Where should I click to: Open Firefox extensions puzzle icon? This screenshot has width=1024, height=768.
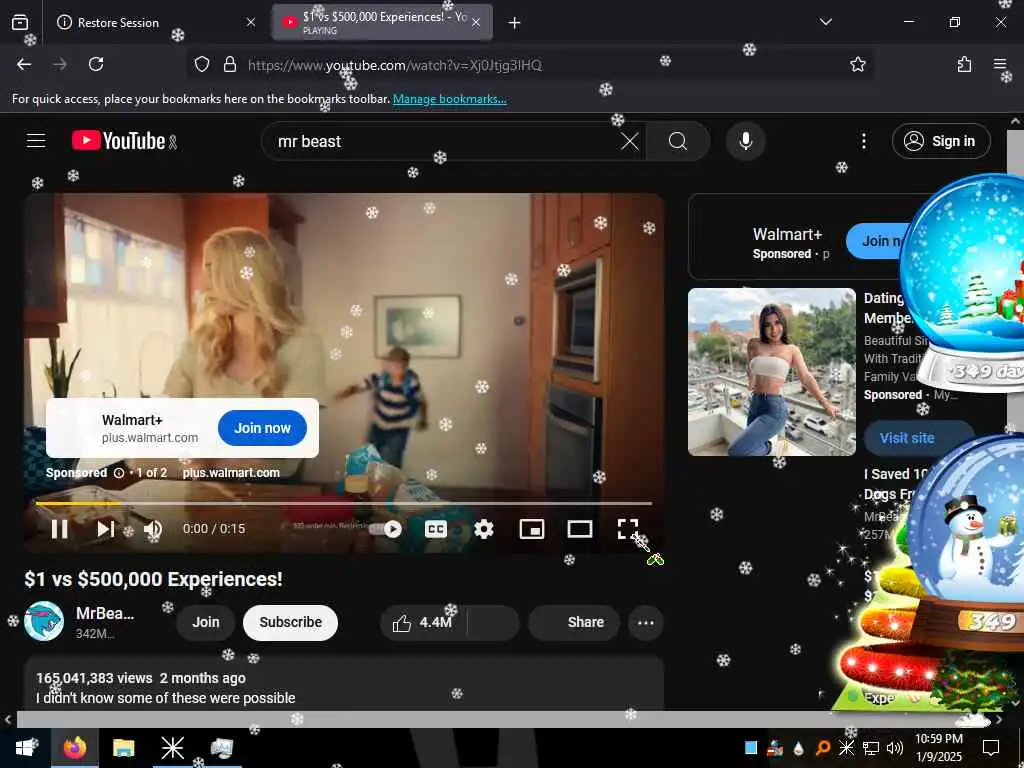pos(964,64)
